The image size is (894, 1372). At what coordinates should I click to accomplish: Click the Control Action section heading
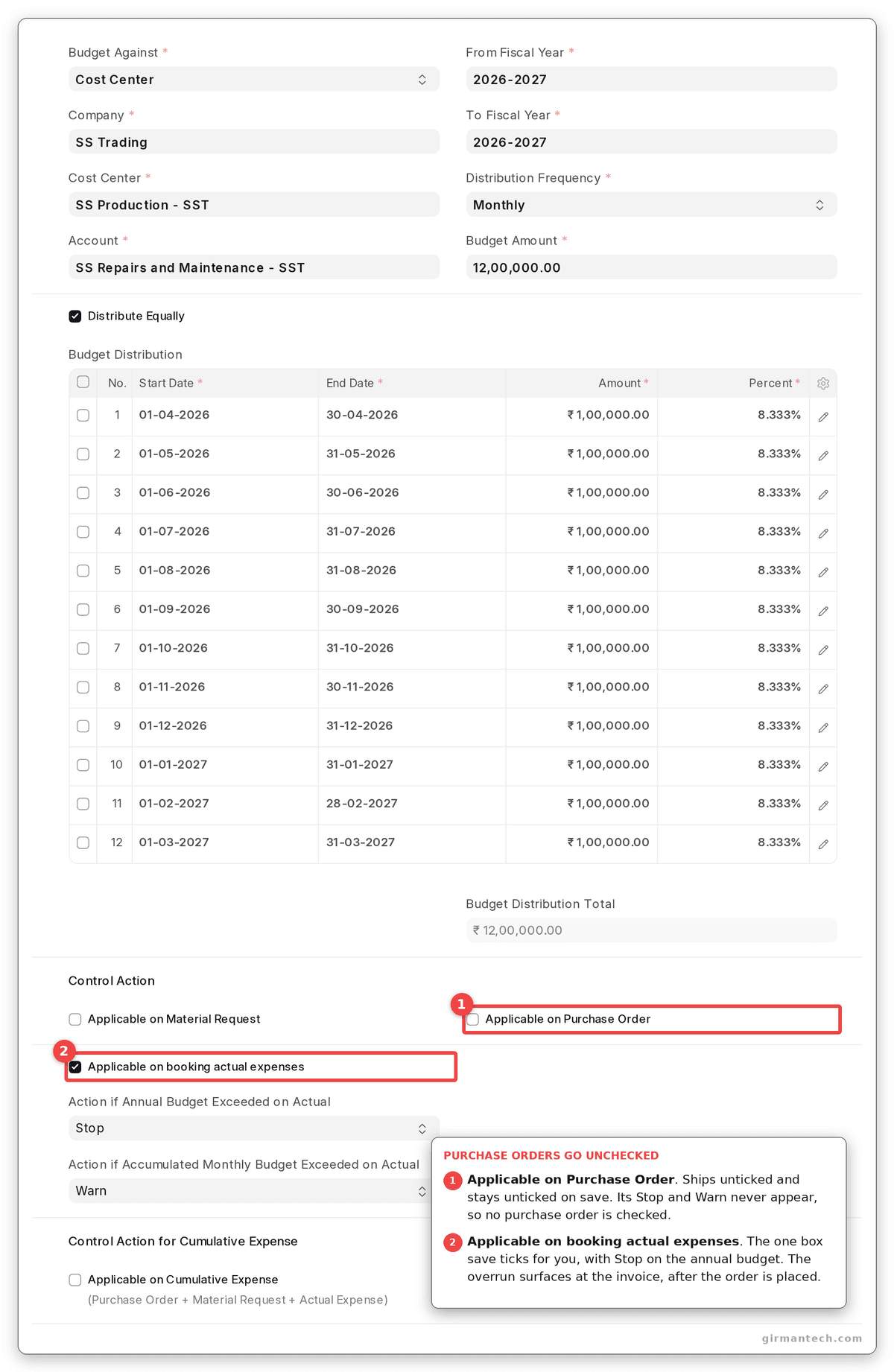point(112,981)
